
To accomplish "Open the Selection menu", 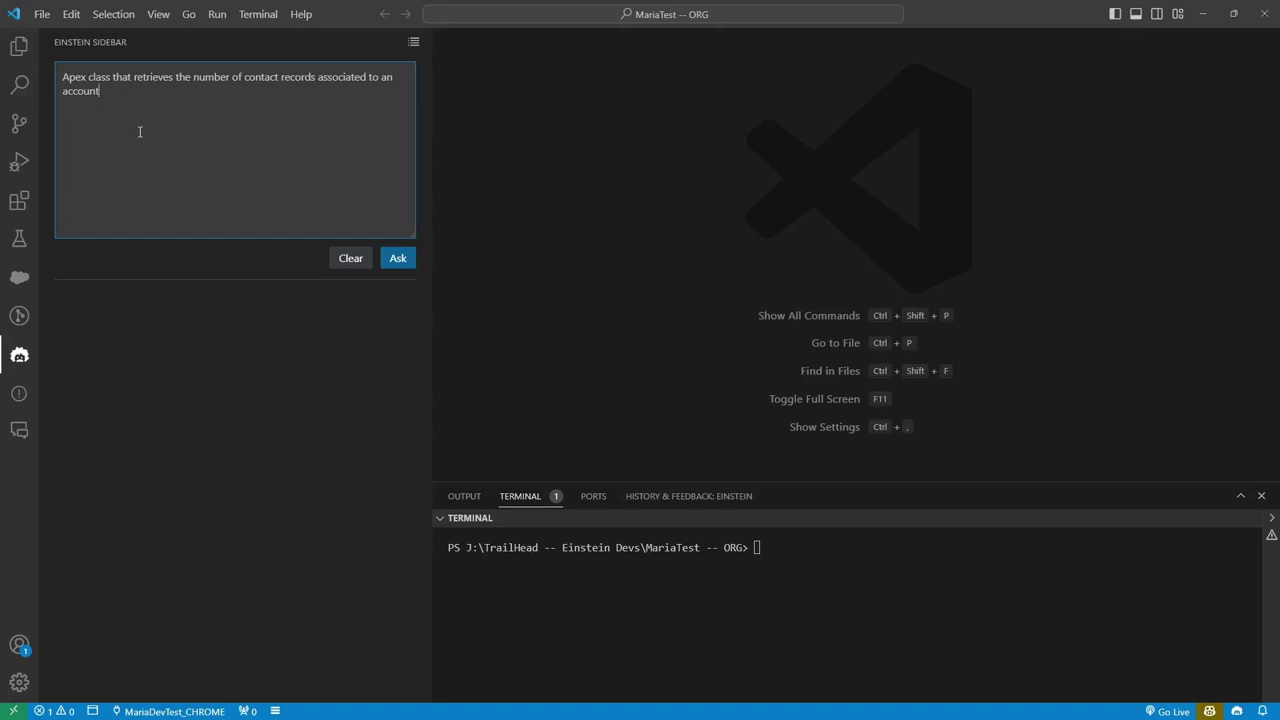I will point(113,14).
